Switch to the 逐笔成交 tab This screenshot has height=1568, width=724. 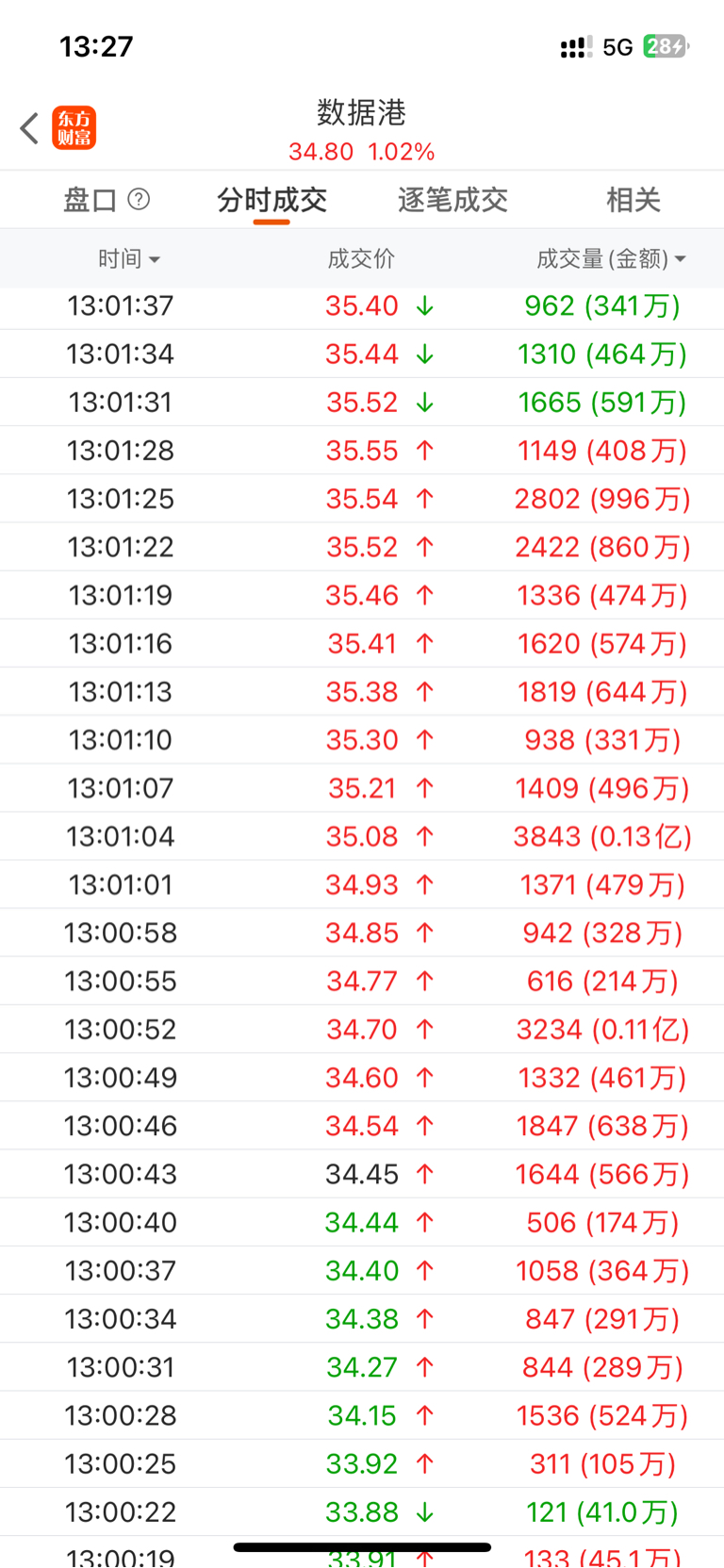(x=452, y=200)
